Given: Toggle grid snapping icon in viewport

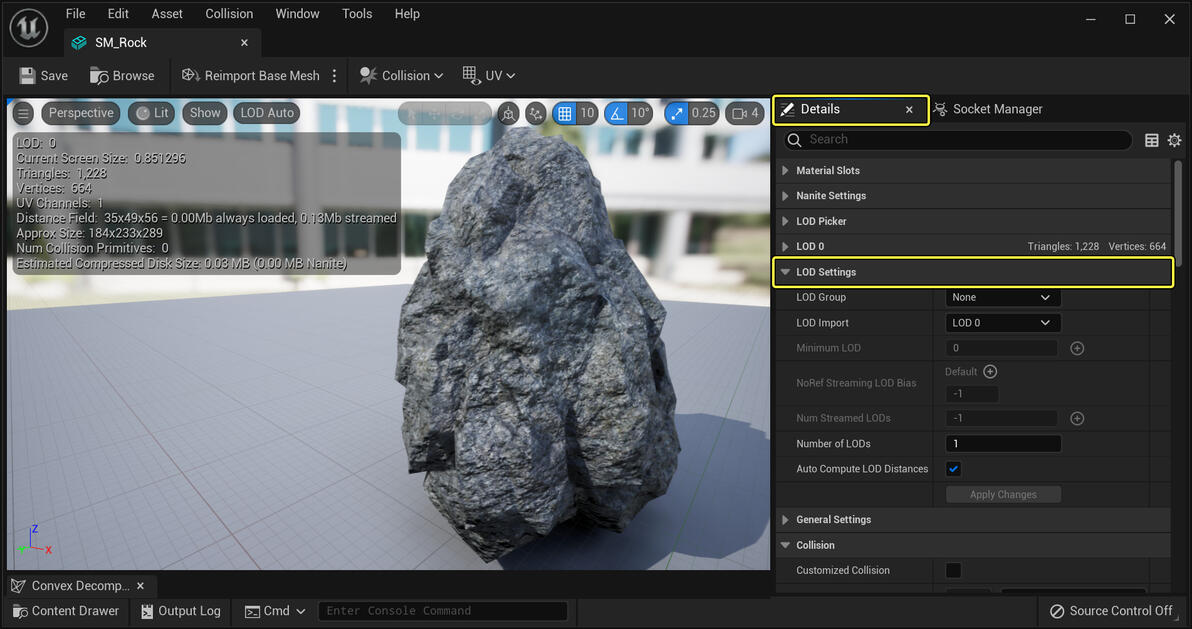Looking at the screenshot, I should click(565, 113).
